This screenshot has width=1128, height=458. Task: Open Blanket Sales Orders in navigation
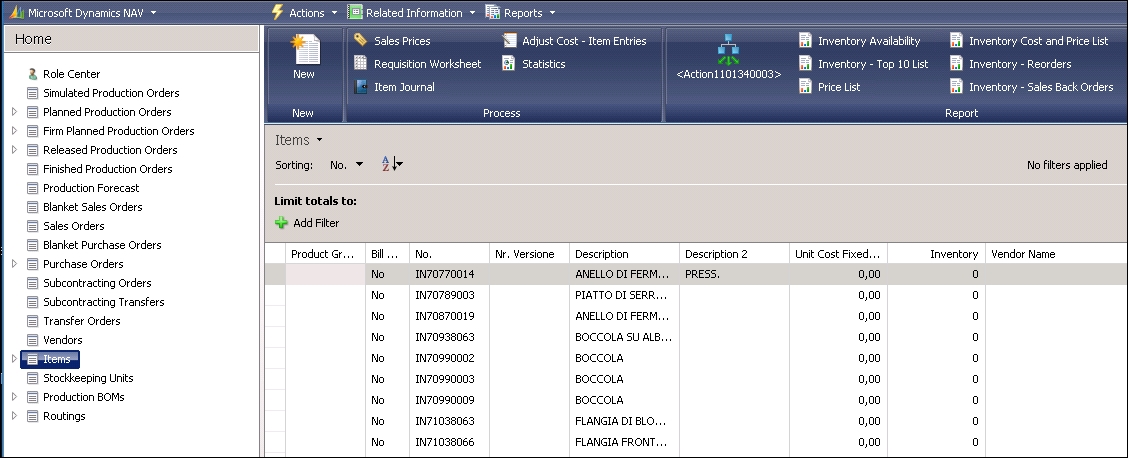point(93,207)
